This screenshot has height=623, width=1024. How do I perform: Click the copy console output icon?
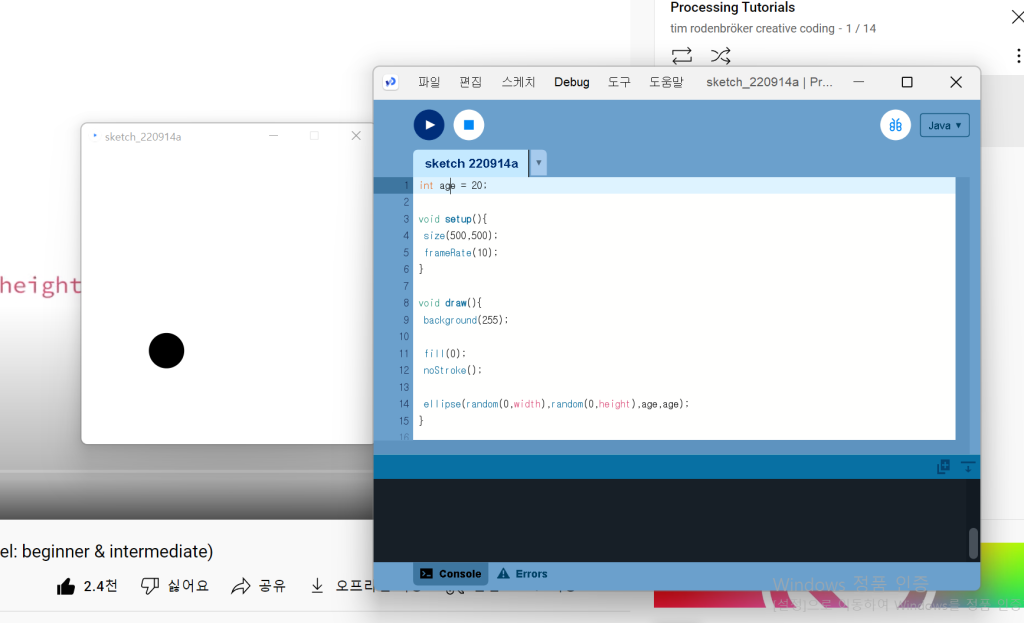click(943, 466)
